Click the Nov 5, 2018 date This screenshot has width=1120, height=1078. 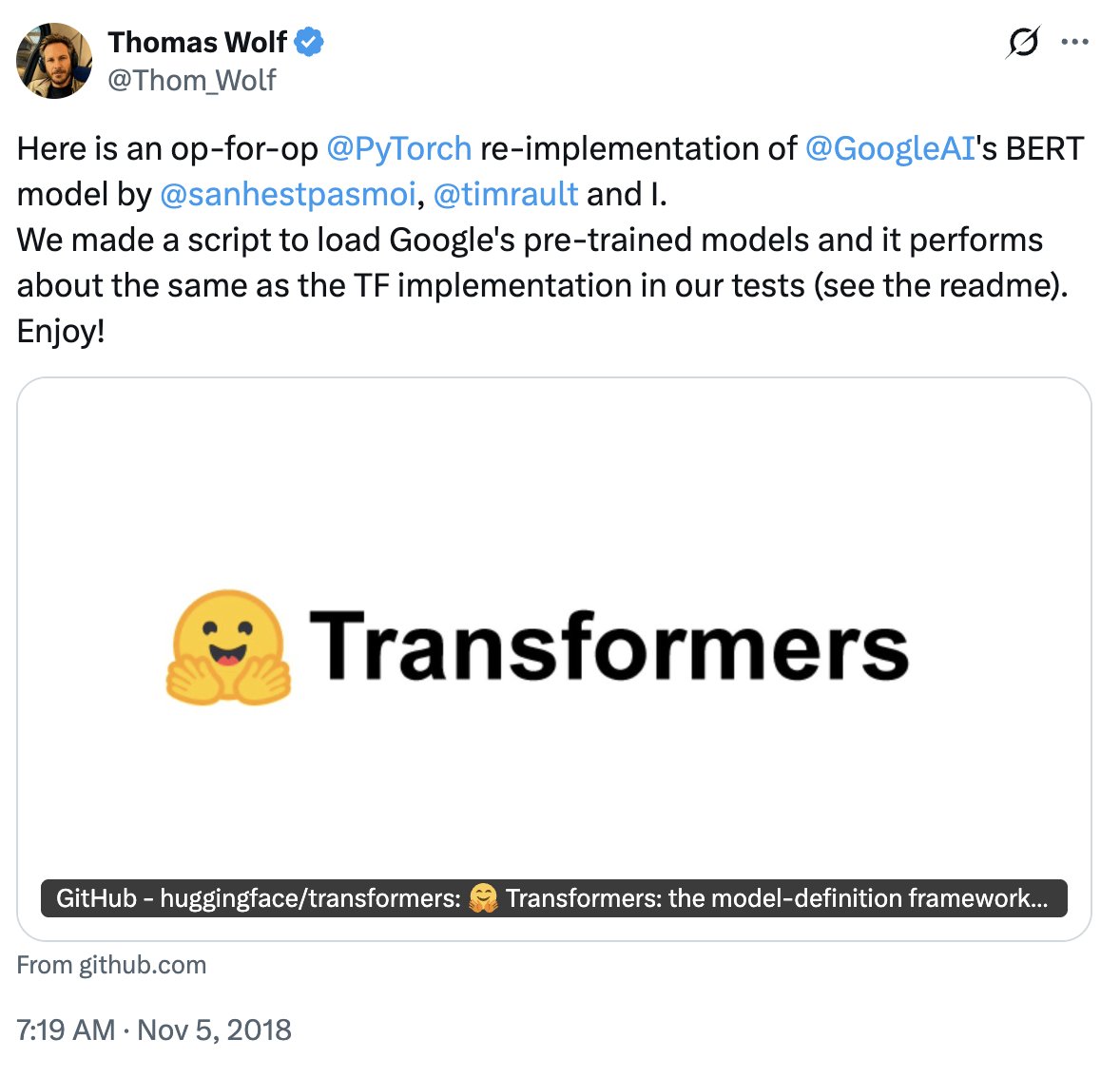click(x=214, y=1030)
